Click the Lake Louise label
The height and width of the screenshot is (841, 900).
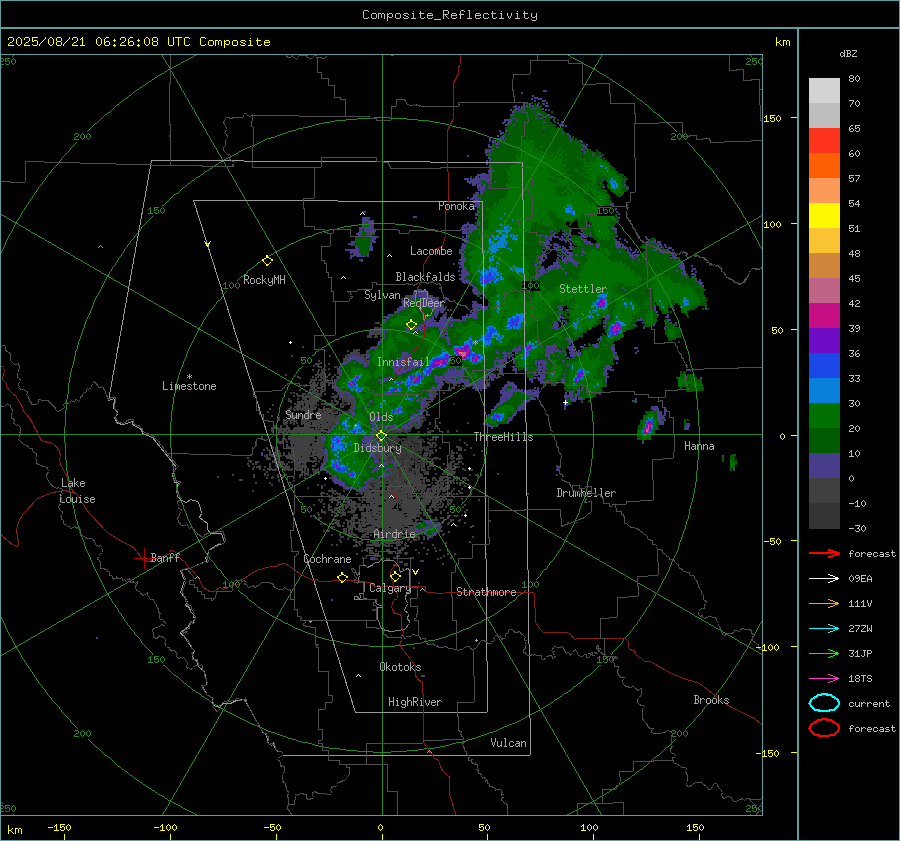click(77, 491)
